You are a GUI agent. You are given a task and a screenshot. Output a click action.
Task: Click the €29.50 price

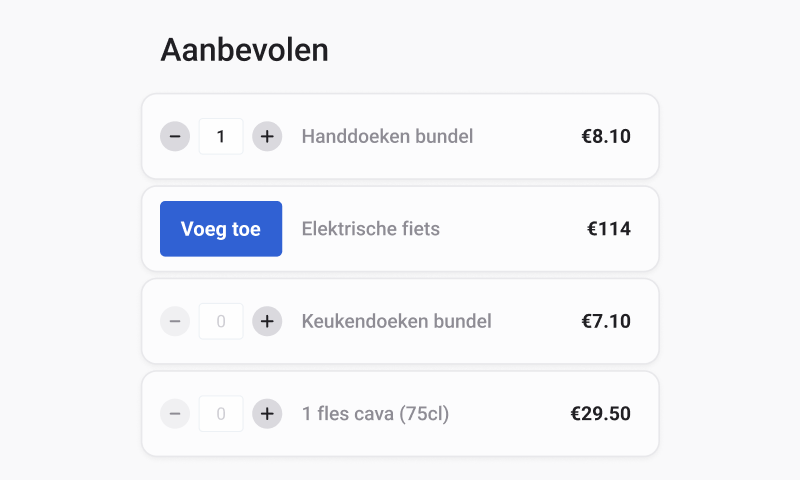[x=600, y=413]
